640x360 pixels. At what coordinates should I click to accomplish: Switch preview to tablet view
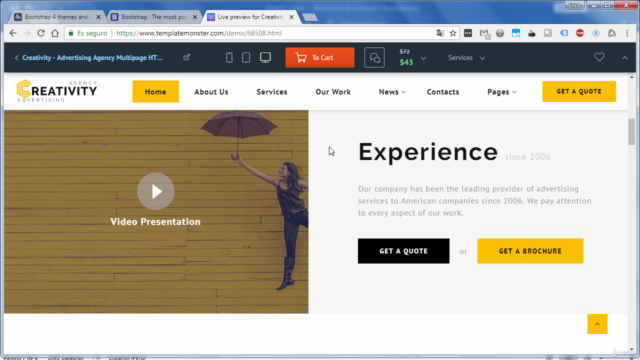[x=246, y=58]
